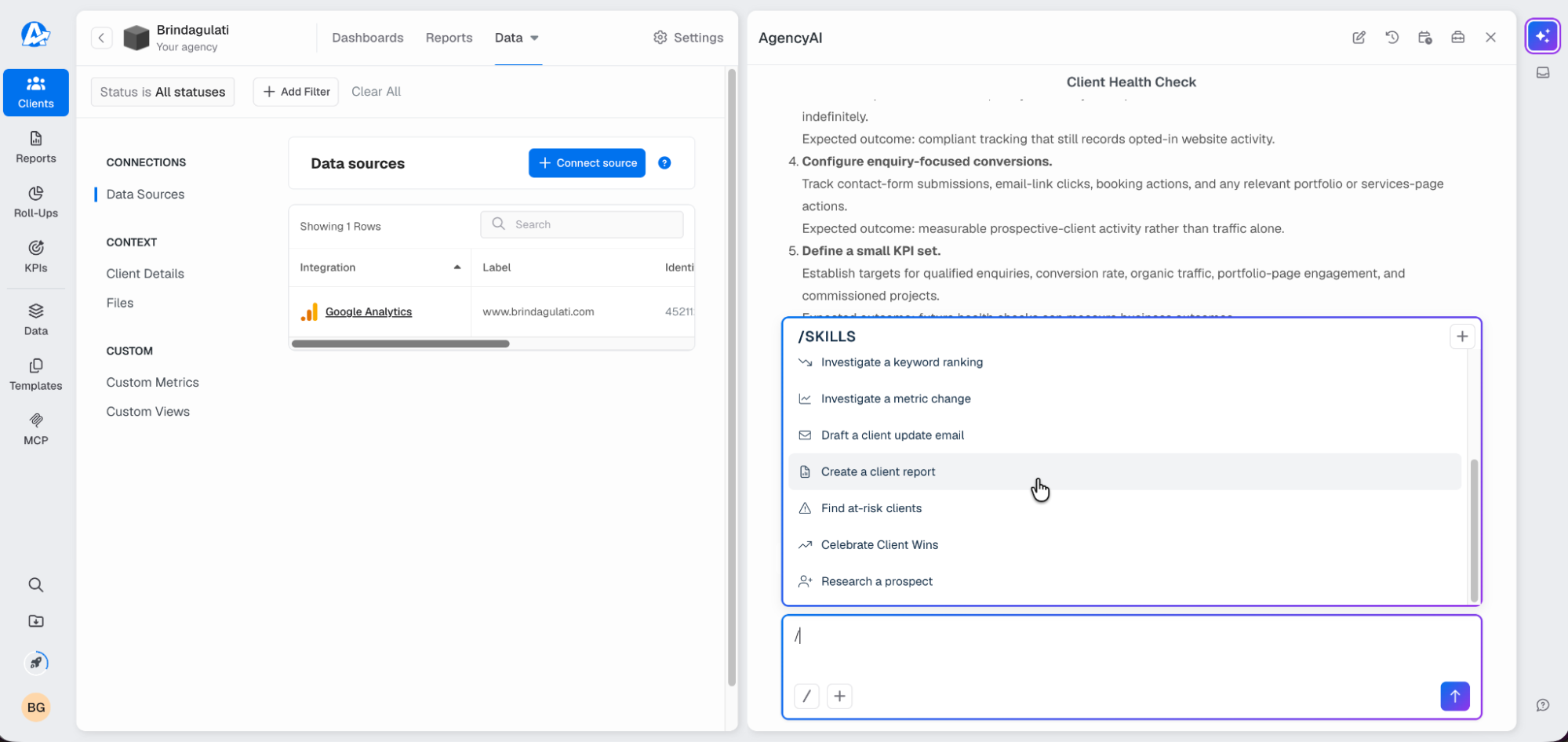Toggle the AgencyAI sparkle button
This screenshot has width=1568, height=742.
tap(1543, 36)
